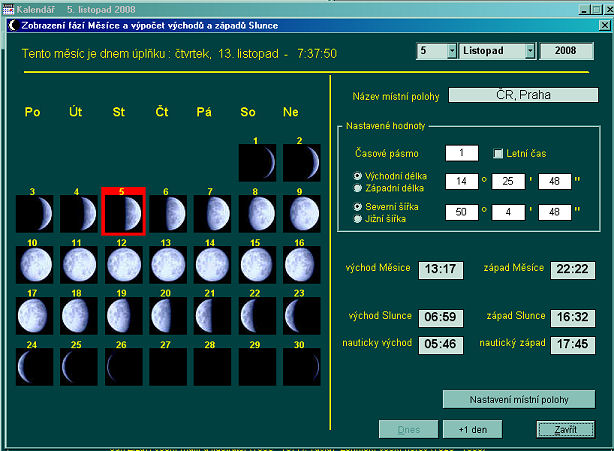Click the highlighted day 5 moon image
This screenshot has width=614, height=451.
pyautogui.click(x=122, y=212)
